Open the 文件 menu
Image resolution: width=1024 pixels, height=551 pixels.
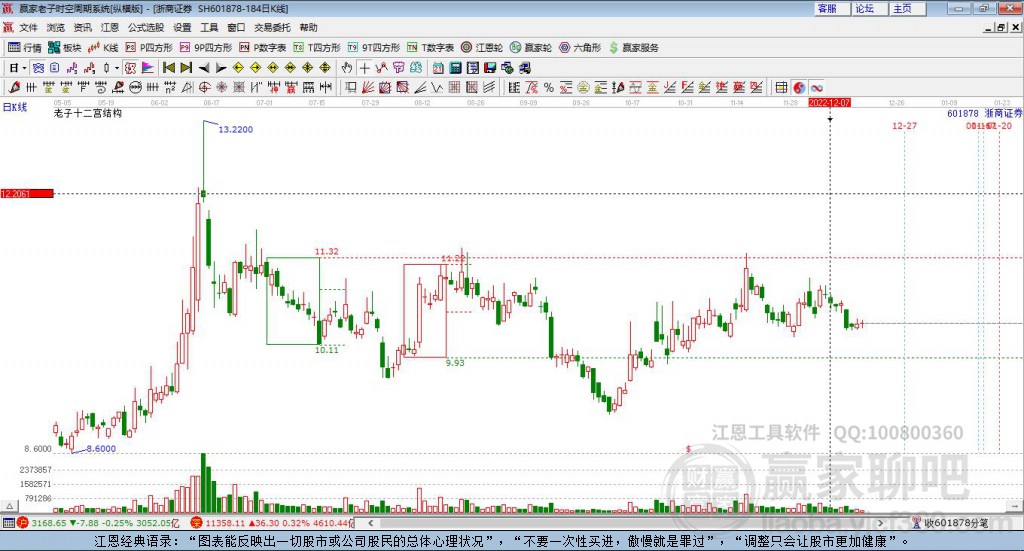point(28,27)
